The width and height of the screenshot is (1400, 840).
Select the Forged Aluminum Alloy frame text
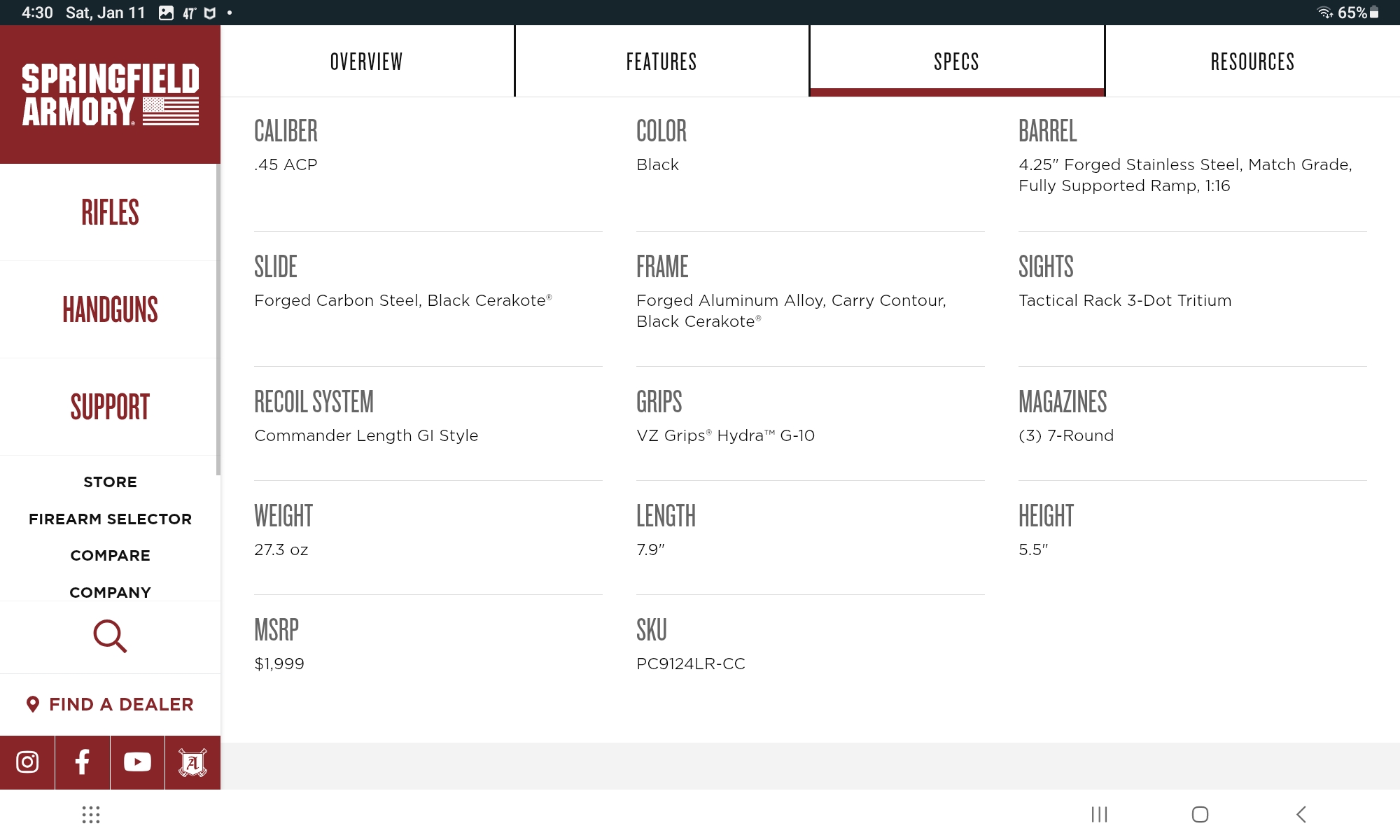[x=792, y=311]
